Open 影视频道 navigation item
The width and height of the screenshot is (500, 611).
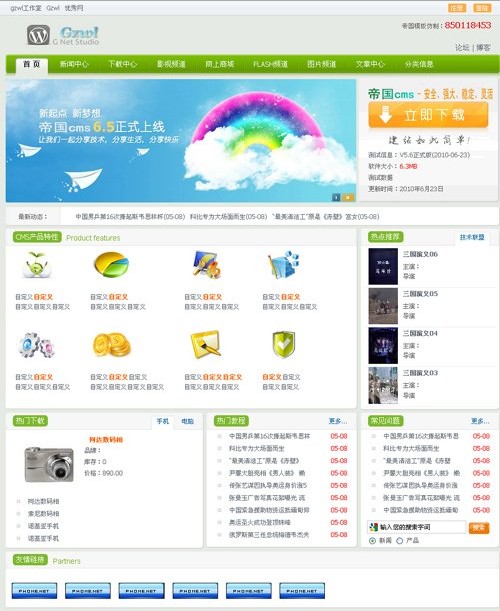[x=171, y=64]
